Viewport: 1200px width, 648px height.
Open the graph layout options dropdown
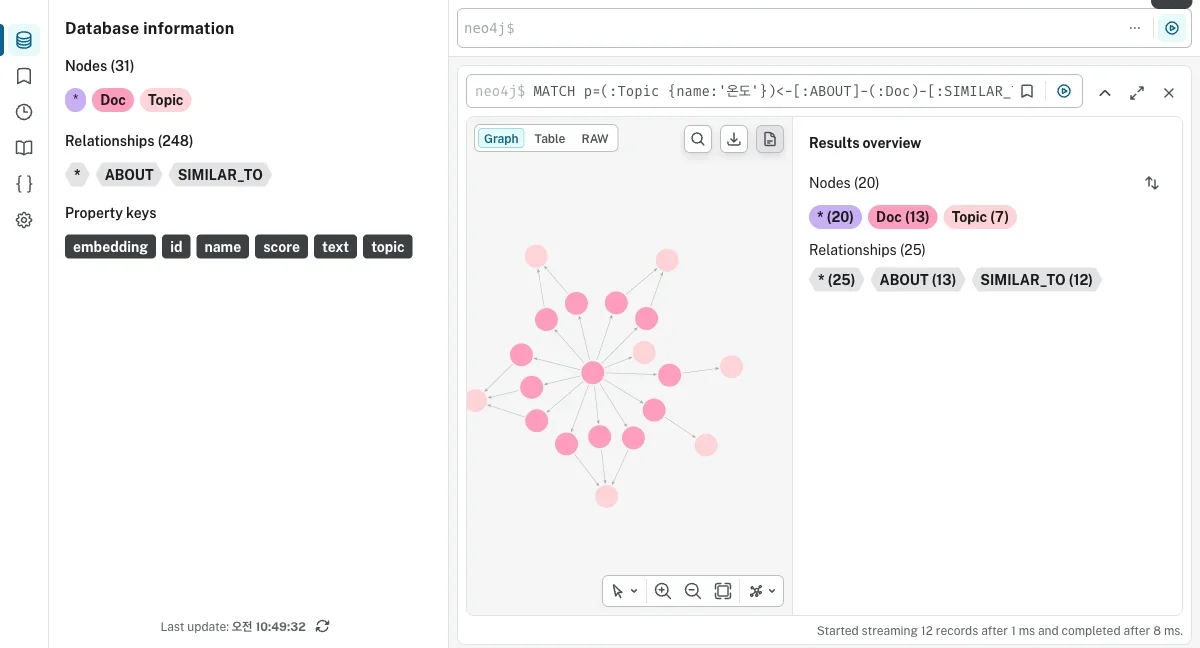[762, 591]
